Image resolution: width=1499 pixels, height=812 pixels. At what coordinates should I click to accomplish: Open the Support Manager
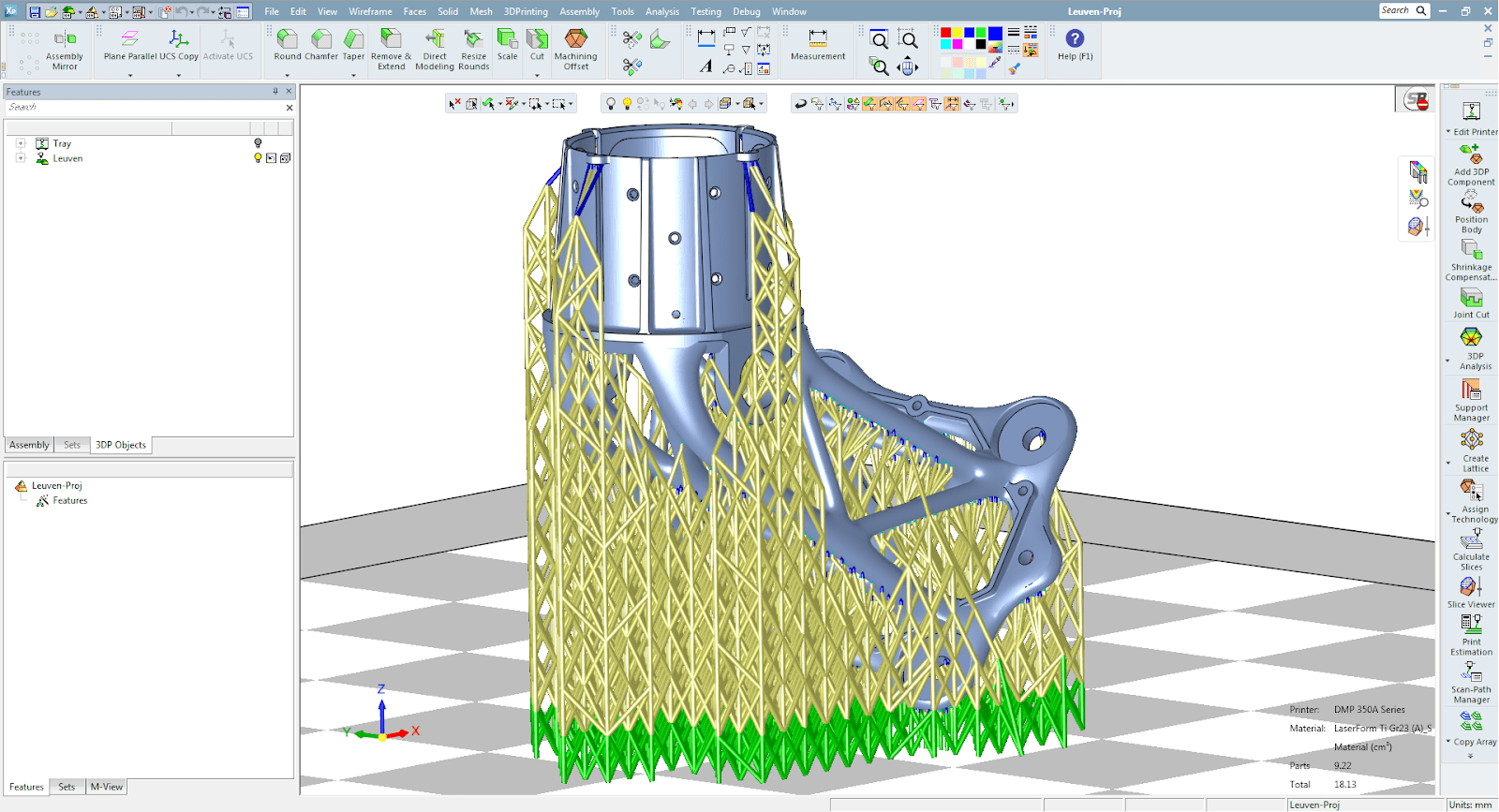[x=1471, y=400]
